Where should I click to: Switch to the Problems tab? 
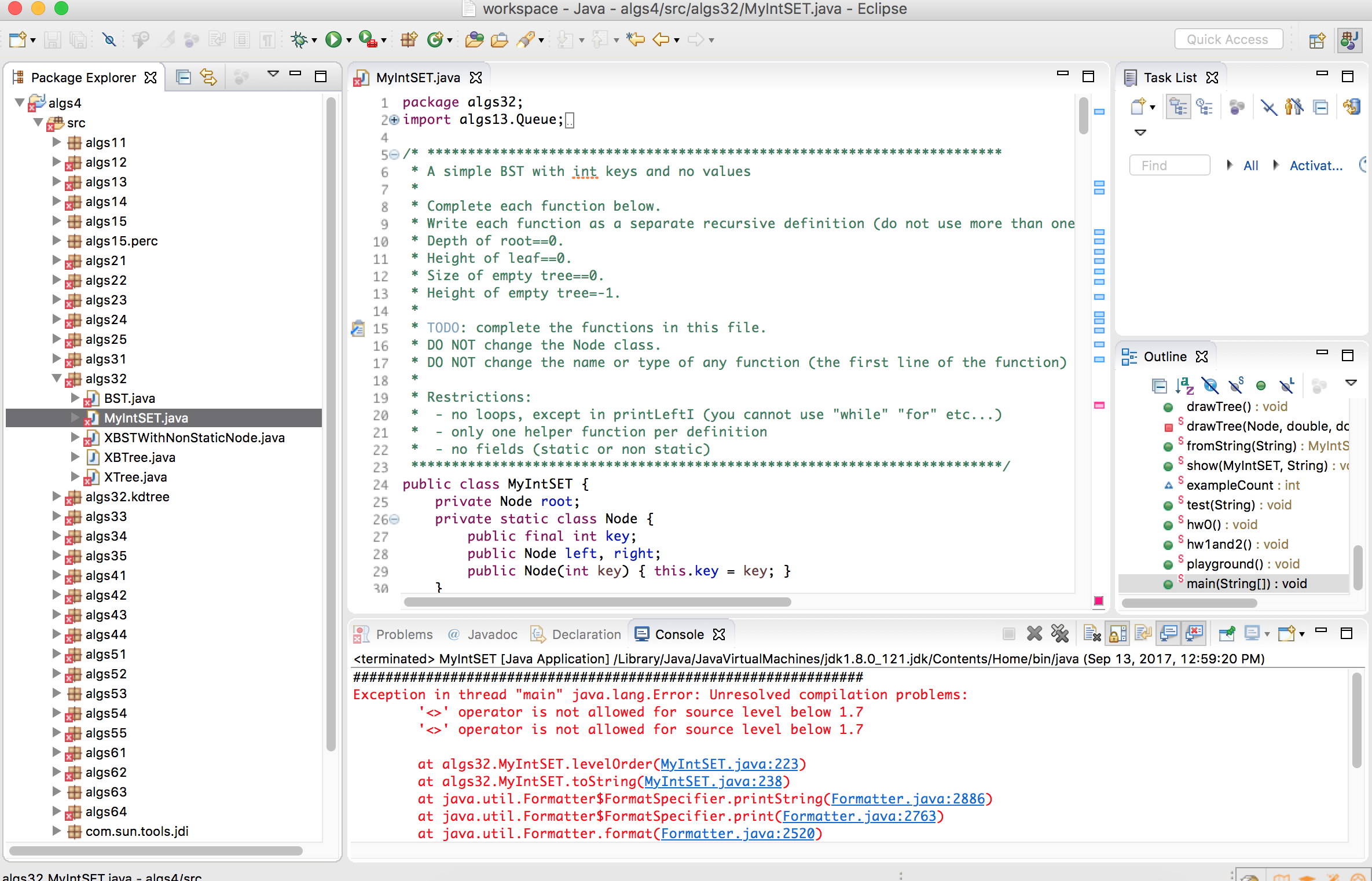404,634
